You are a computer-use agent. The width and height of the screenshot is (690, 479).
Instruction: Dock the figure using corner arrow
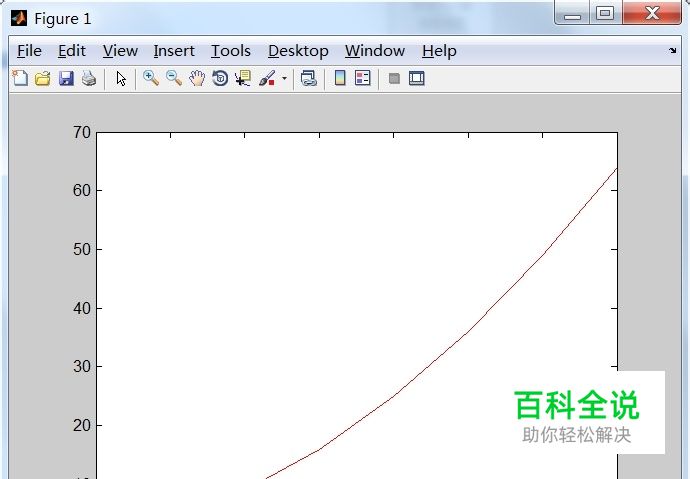click(672, 51)
